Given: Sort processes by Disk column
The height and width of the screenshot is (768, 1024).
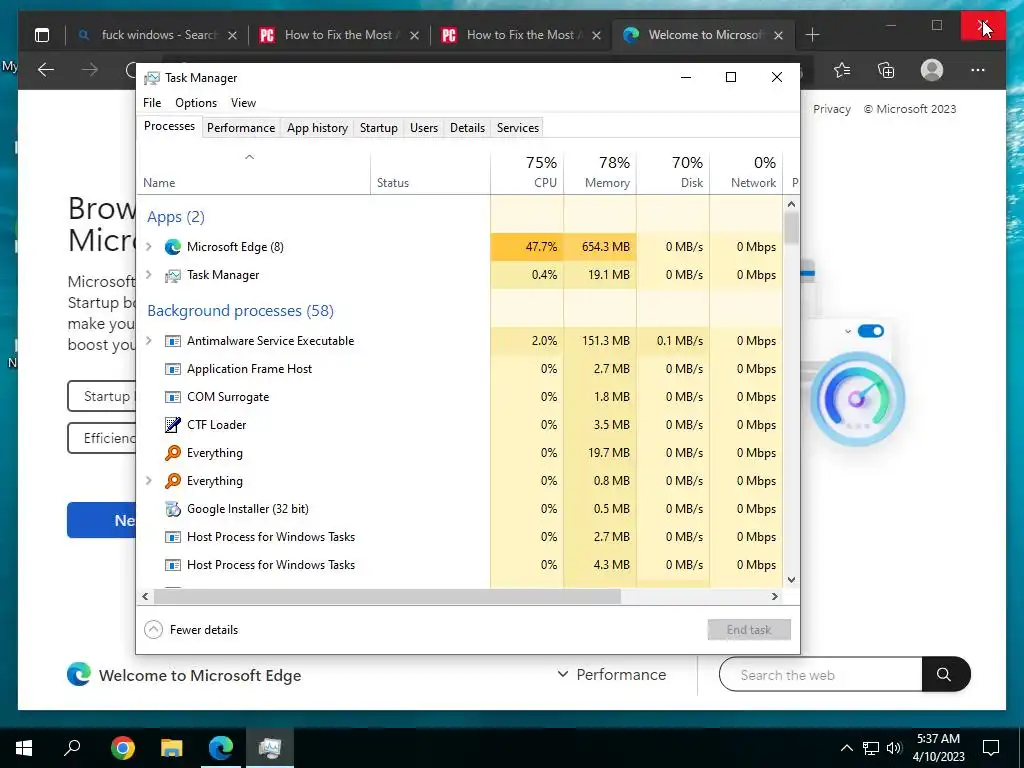Looking at the screenshot, I should 673,172.
